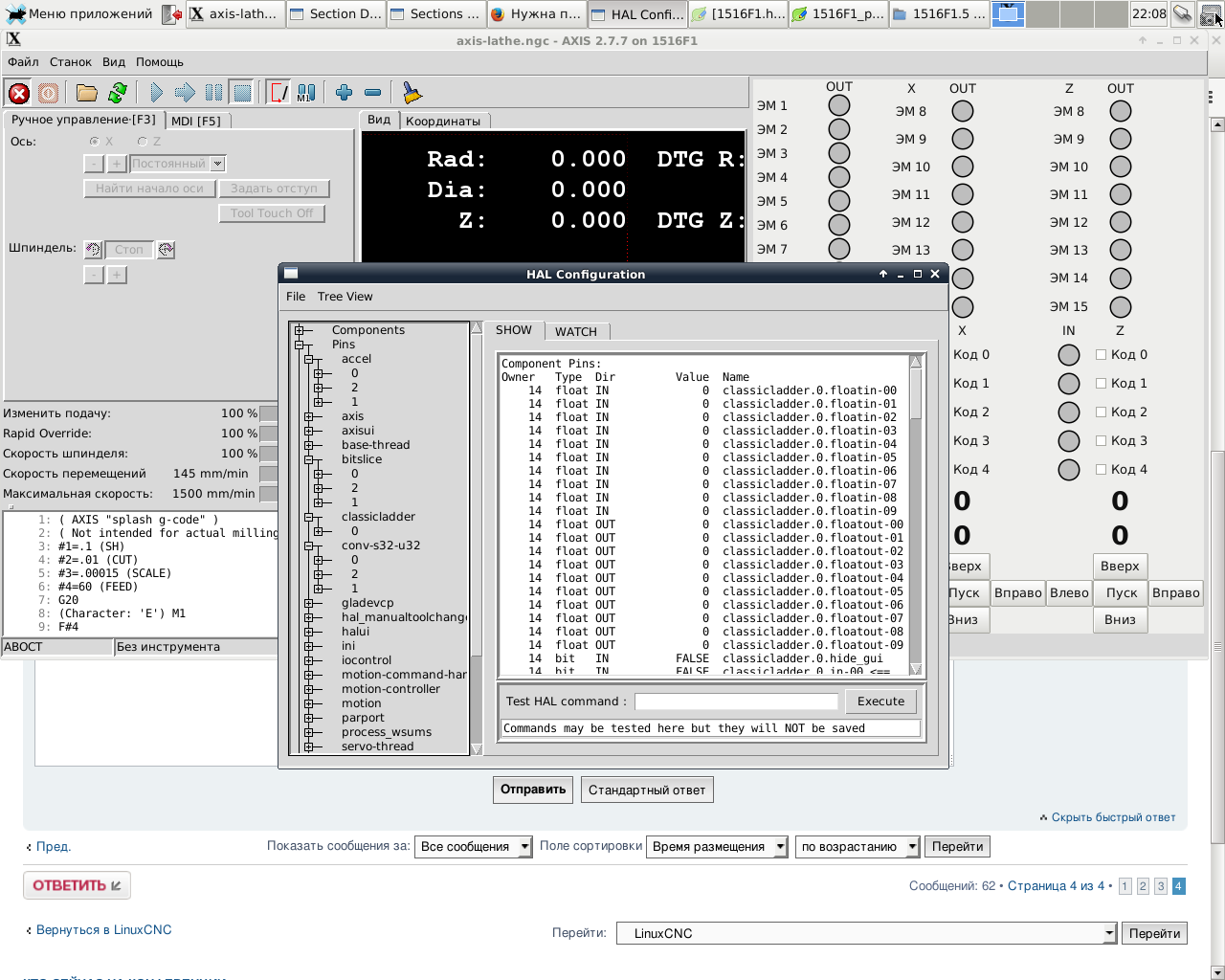Image resolution: width=1225 pixels, height=980 pixels.
Task: Expand the classicladder tree node
Action: point(309,517)
